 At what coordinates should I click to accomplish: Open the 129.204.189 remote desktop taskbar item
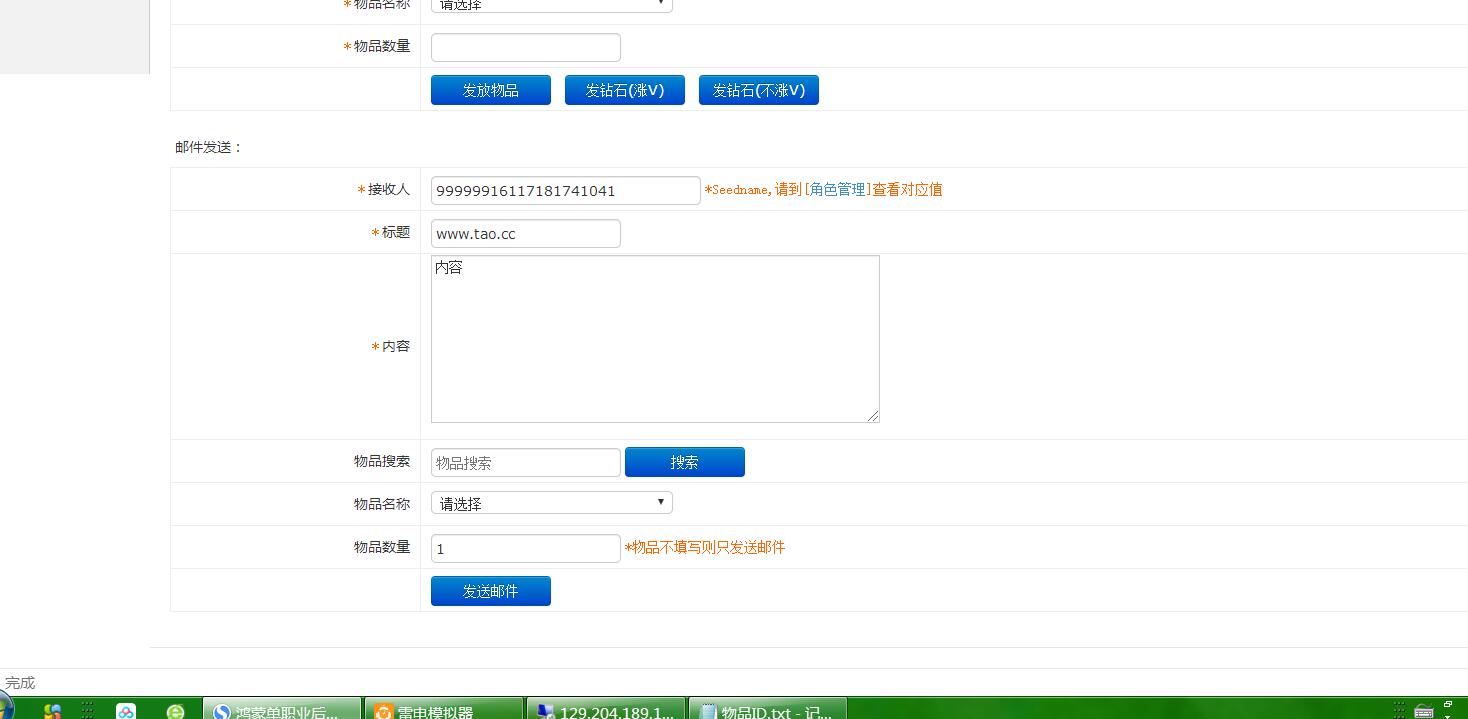tap(606, 710)
